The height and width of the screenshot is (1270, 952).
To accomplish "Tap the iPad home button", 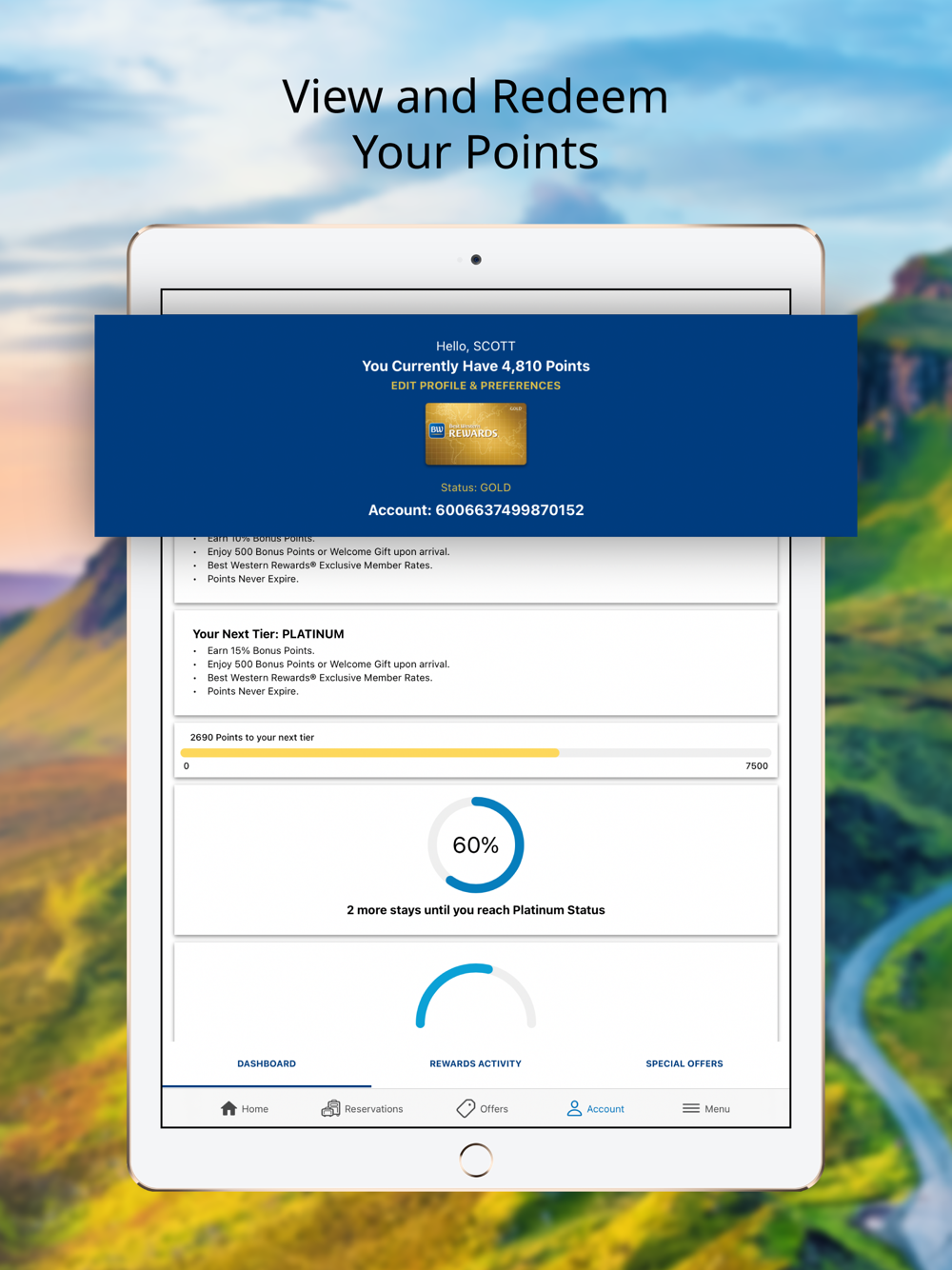I will [476, 1160].
